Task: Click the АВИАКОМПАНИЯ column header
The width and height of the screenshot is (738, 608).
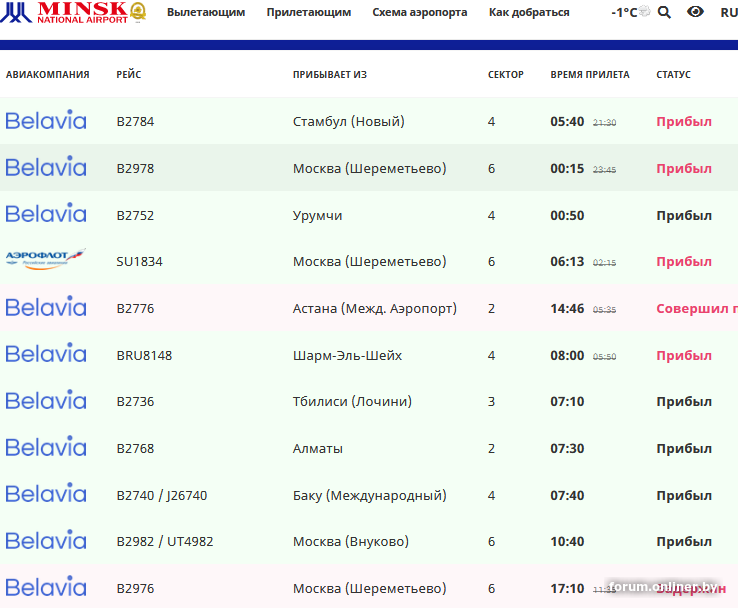Action: point(48,74)
